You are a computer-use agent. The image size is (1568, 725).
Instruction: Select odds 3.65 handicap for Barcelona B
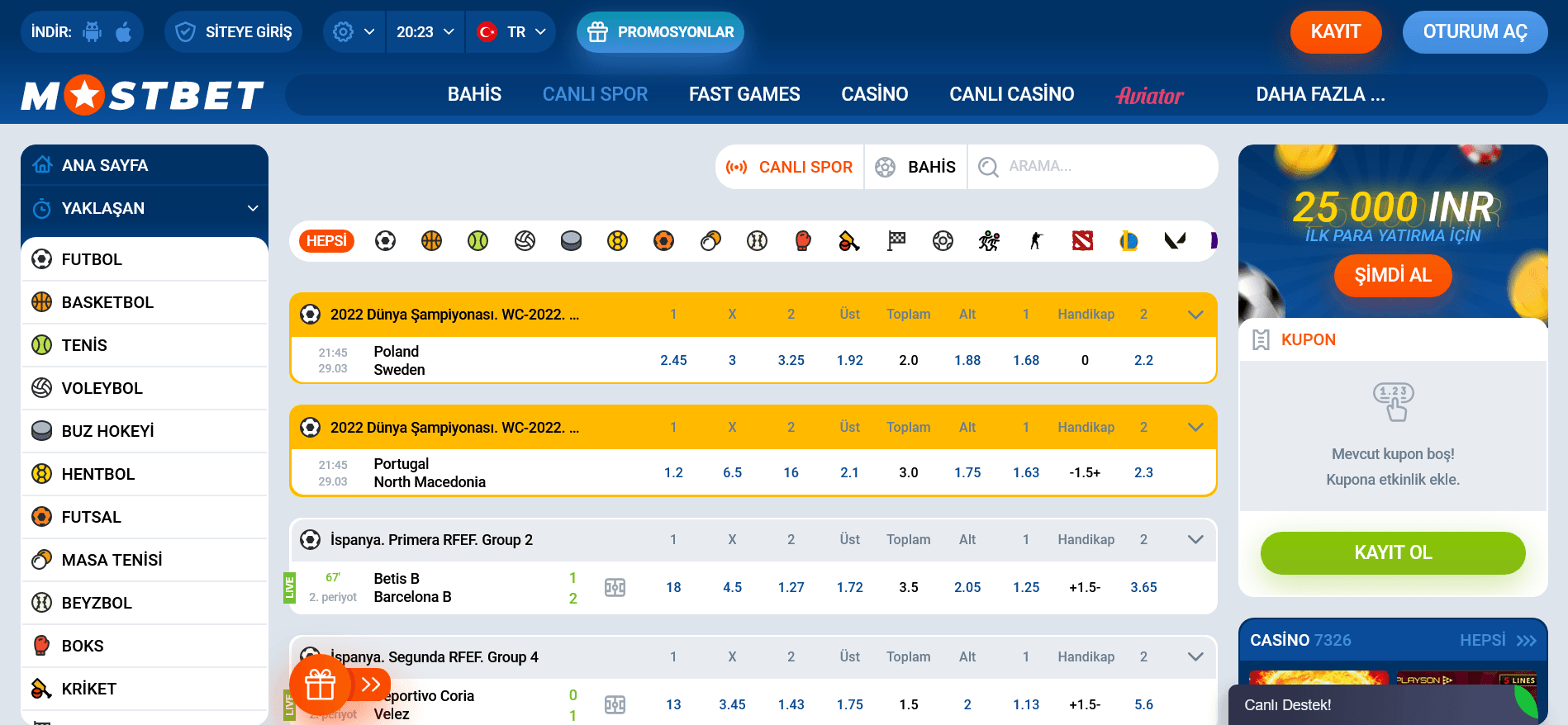[1143, 587]
